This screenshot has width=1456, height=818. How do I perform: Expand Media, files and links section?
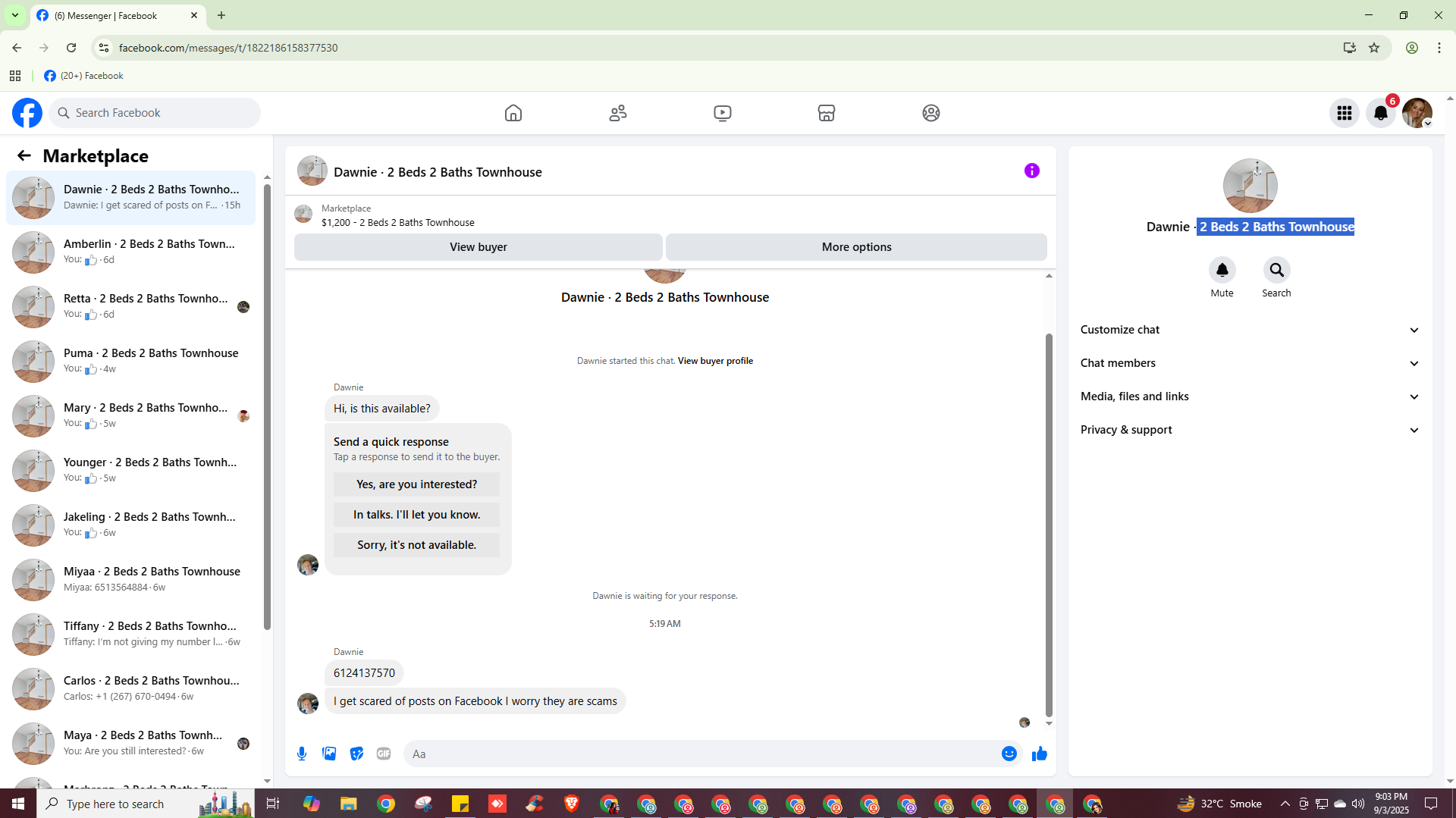[x=1250, y=396]
